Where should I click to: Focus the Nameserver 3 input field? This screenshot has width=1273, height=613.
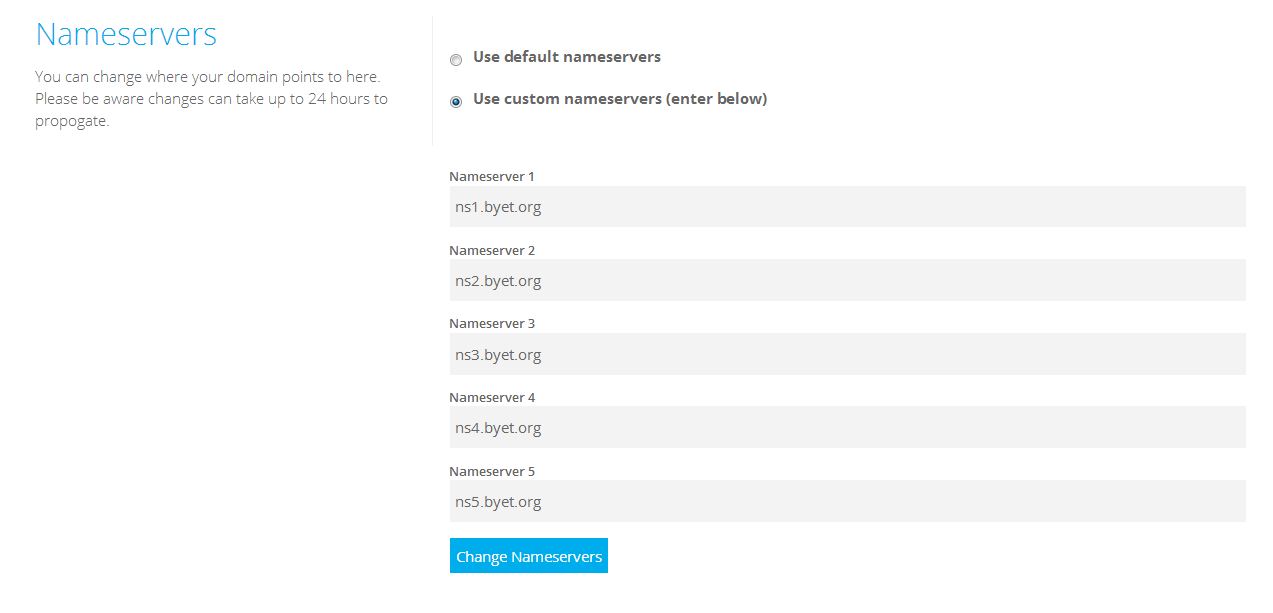pyautogui.click(x=847, y=354)
